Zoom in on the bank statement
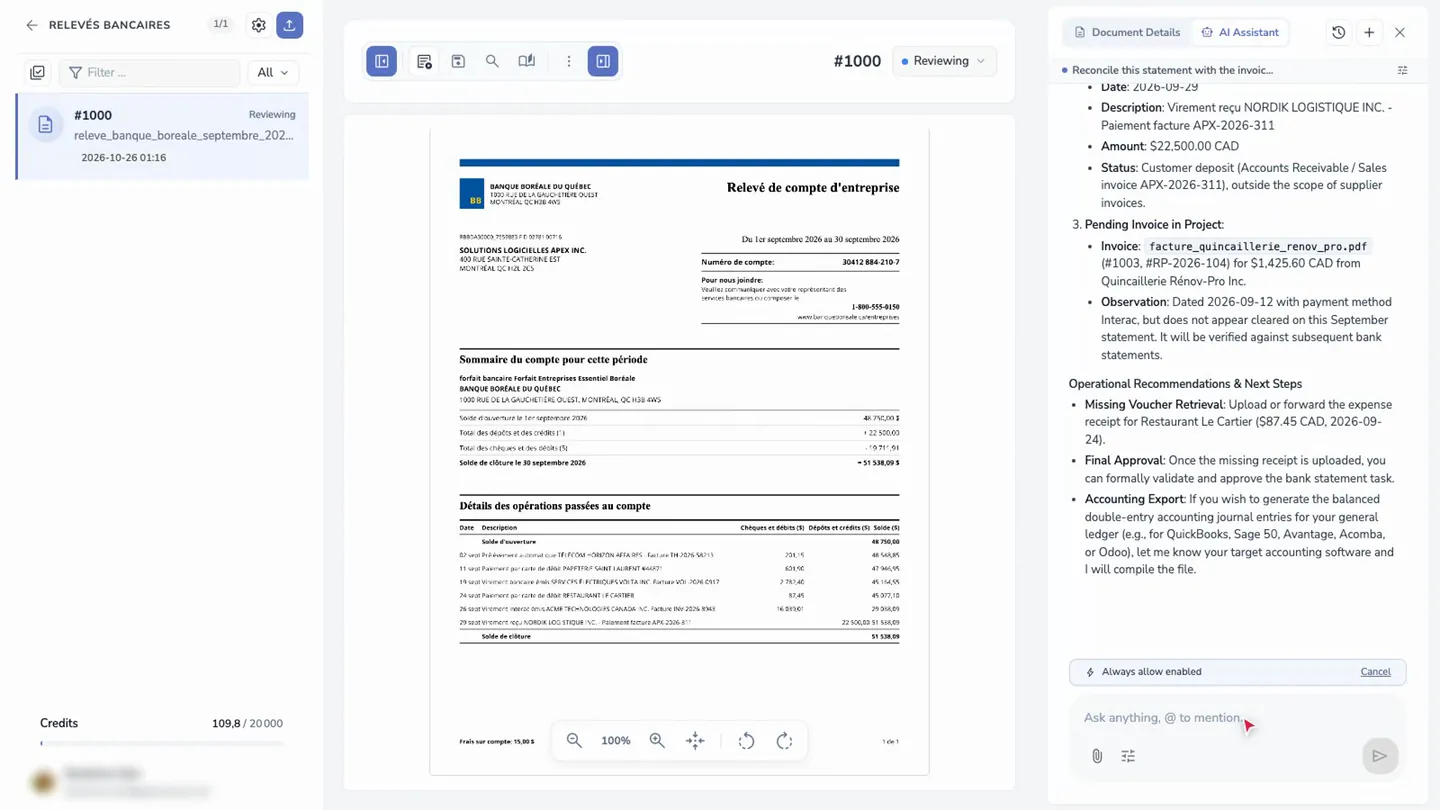Viewport: 1440px width, 810px height. tap(657, 741)
